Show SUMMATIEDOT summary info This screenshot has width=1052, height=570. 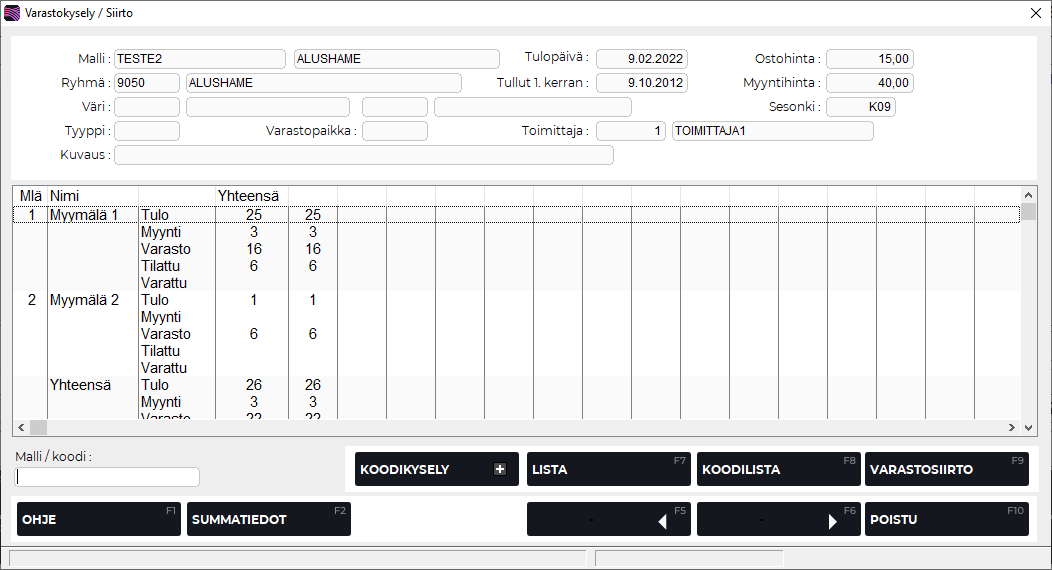point(268,520)
